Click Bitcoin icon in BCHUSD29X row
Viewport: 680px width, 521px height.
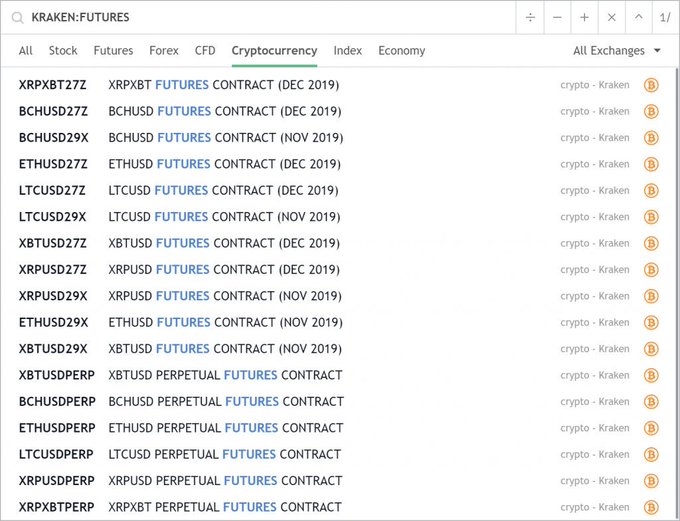[651, 138]
